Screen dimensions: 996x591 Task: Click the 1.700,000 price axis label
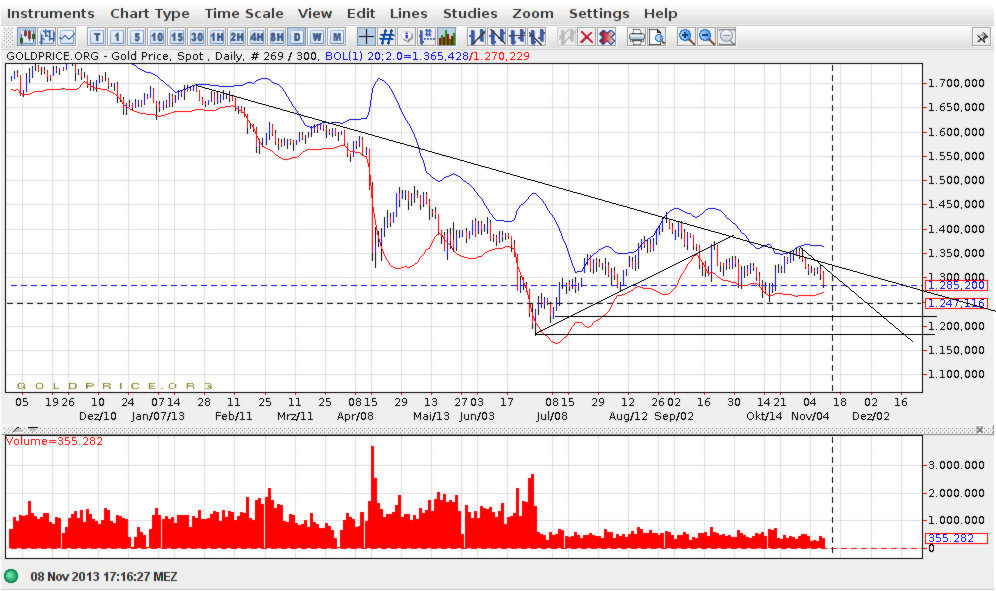956,83
